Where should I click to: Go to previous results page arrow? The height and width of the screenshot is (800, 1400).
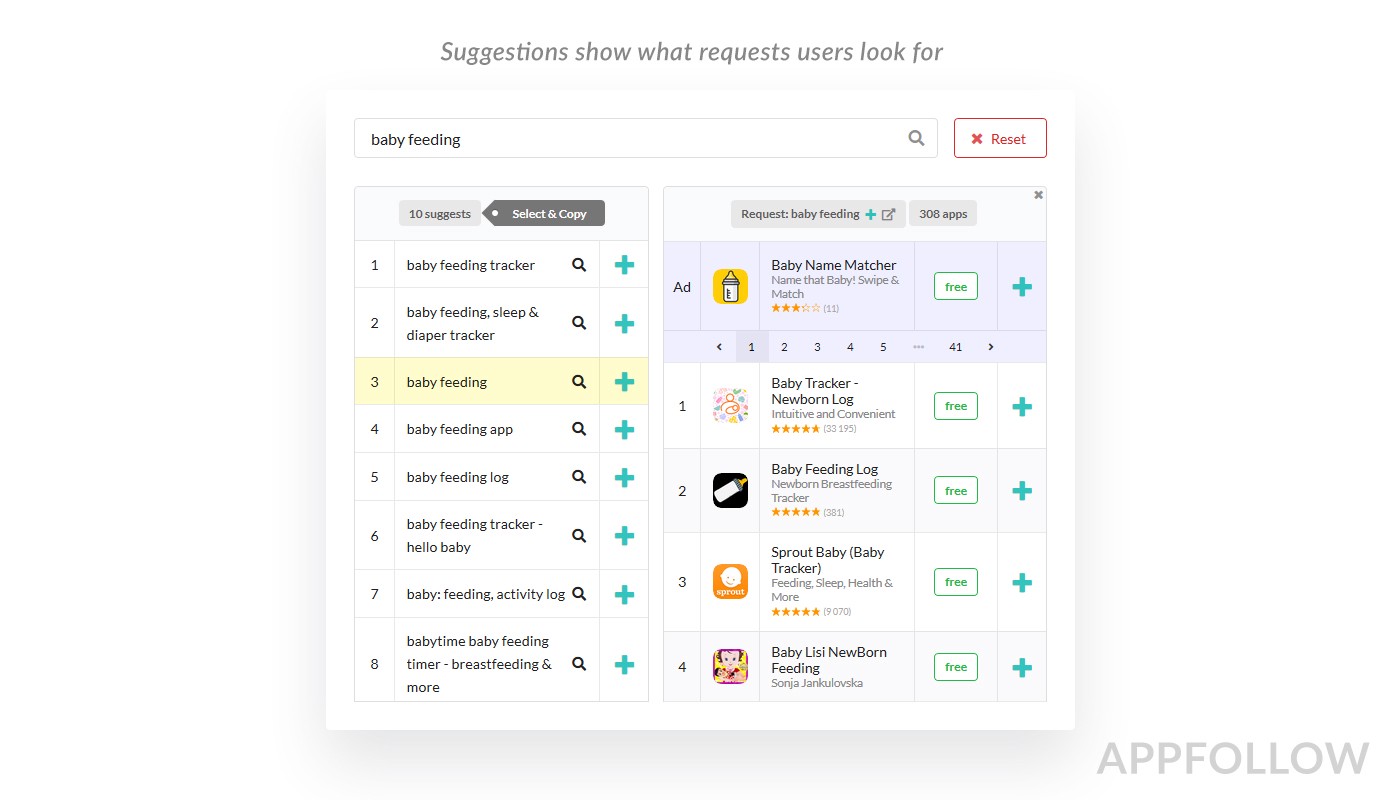point(719,347)
